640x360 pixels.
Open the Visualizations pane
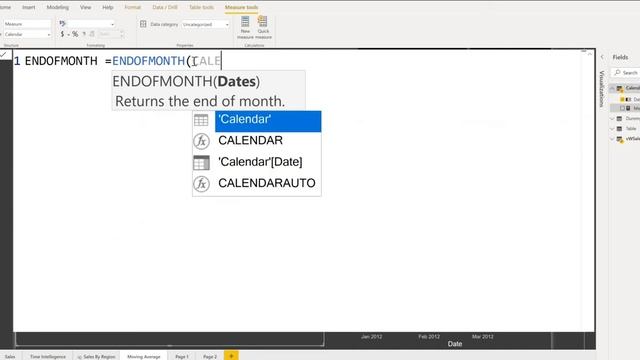pos(602,89)
